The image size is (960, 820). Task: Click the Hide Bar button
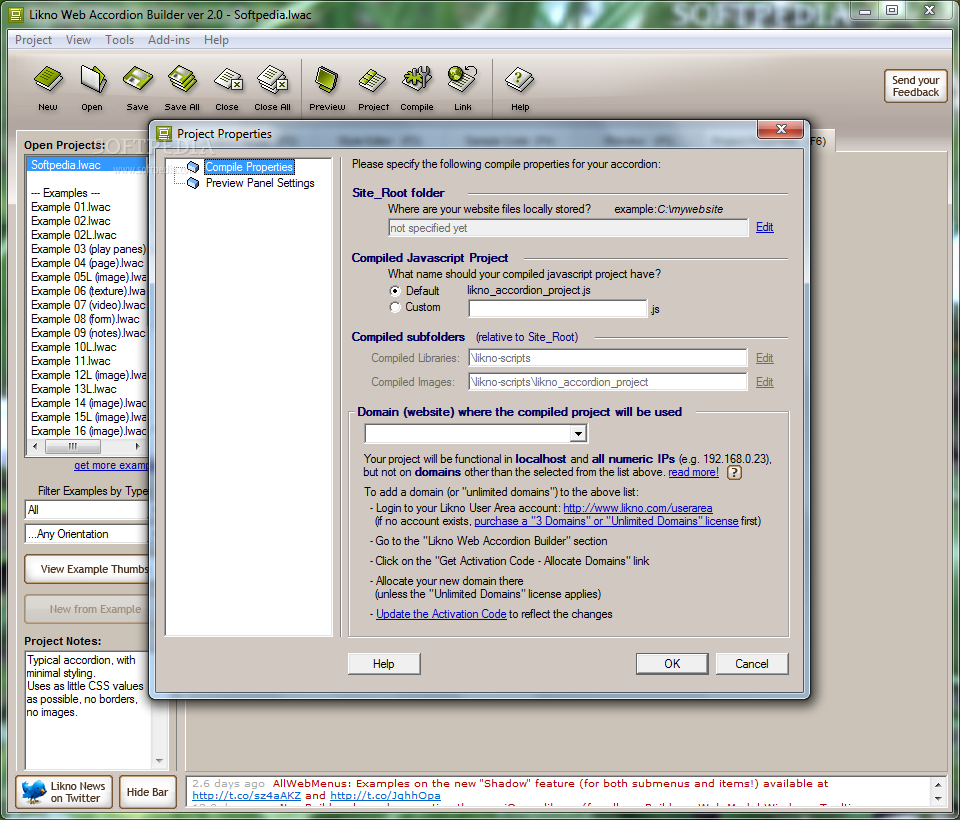(148, 792)
